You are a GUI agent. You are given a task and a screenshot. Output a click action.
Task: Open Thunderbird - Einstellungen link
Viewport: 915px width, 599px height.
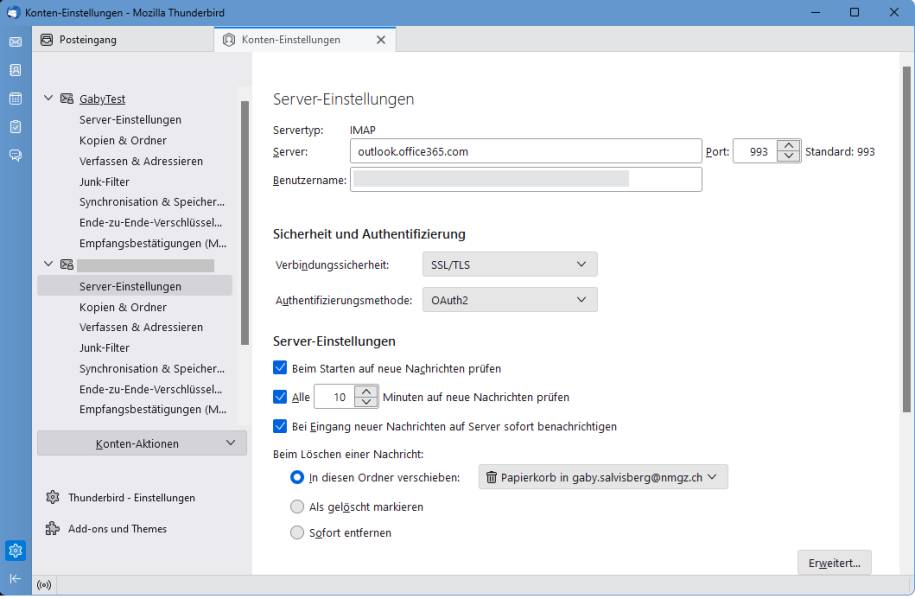(131, 498)
